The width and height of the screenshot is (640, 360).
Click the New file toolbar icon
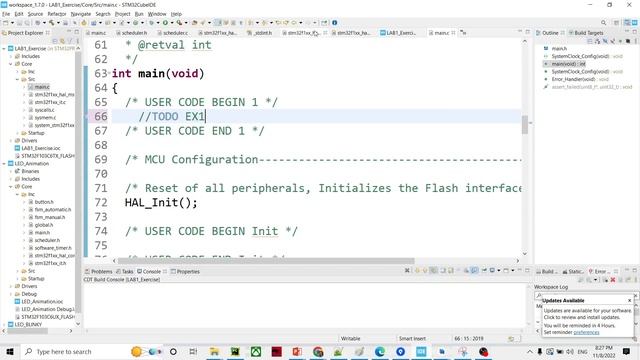pyautogui.click(x=6, y=23)
